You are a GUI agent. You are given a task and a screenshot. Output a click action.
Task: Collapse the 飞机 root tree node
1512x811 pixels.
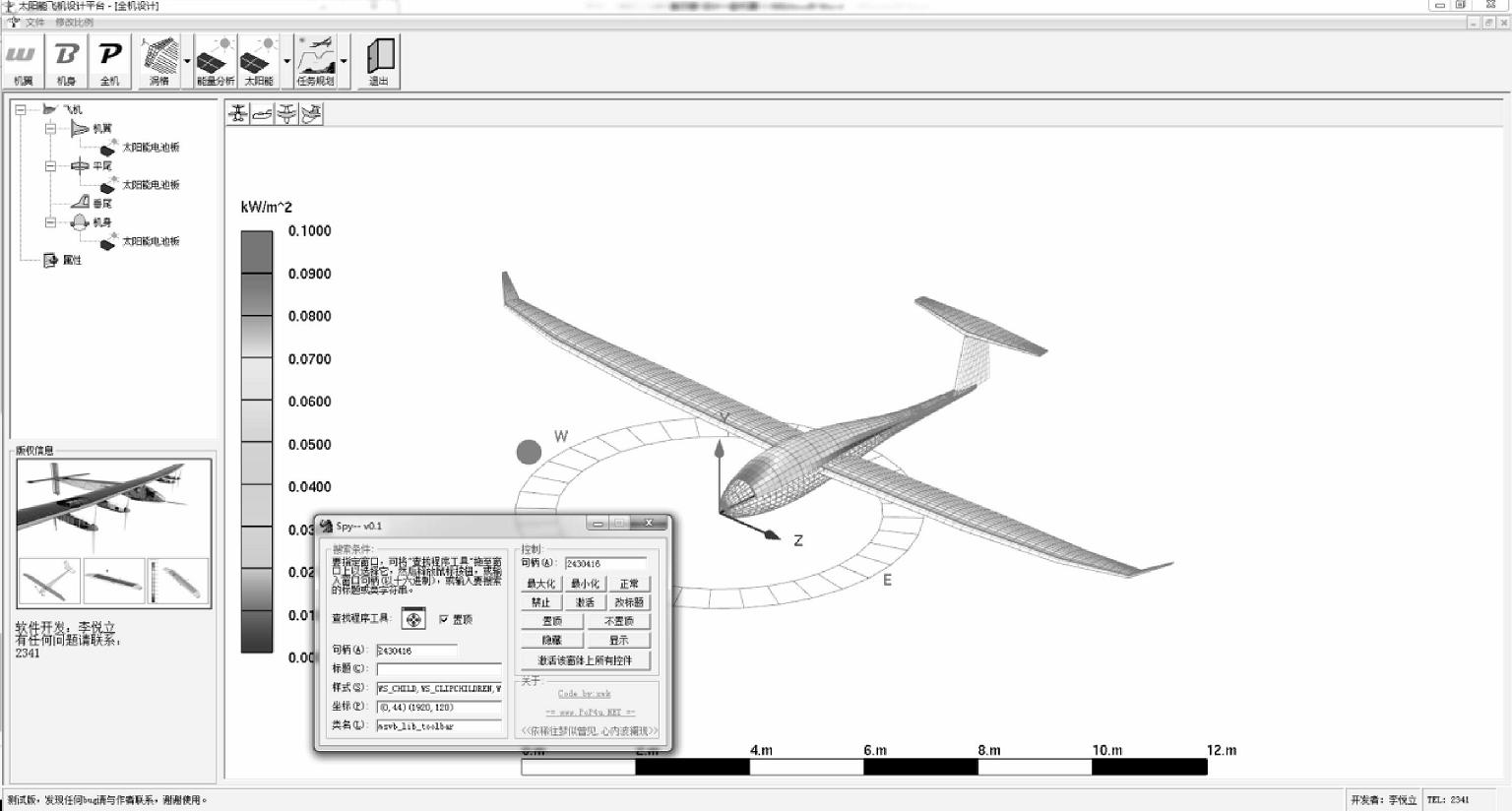click(21, 109)
